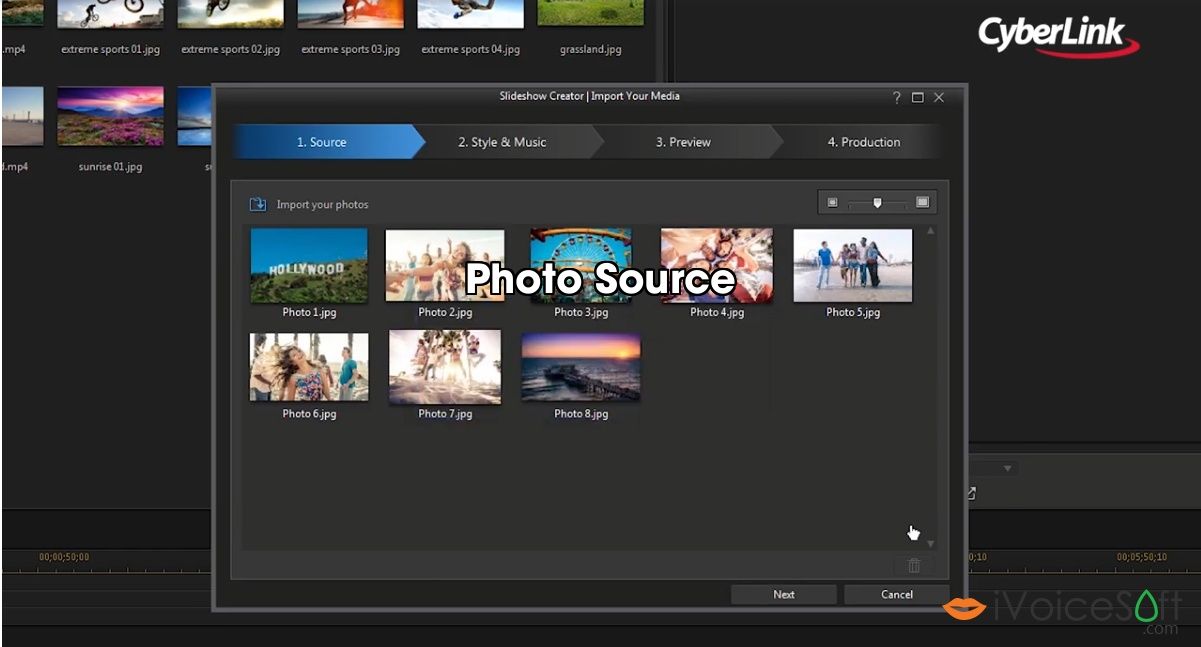Open the 4. Production step
The height and width of the screenshot is (647, 1201).
point(864,142)
